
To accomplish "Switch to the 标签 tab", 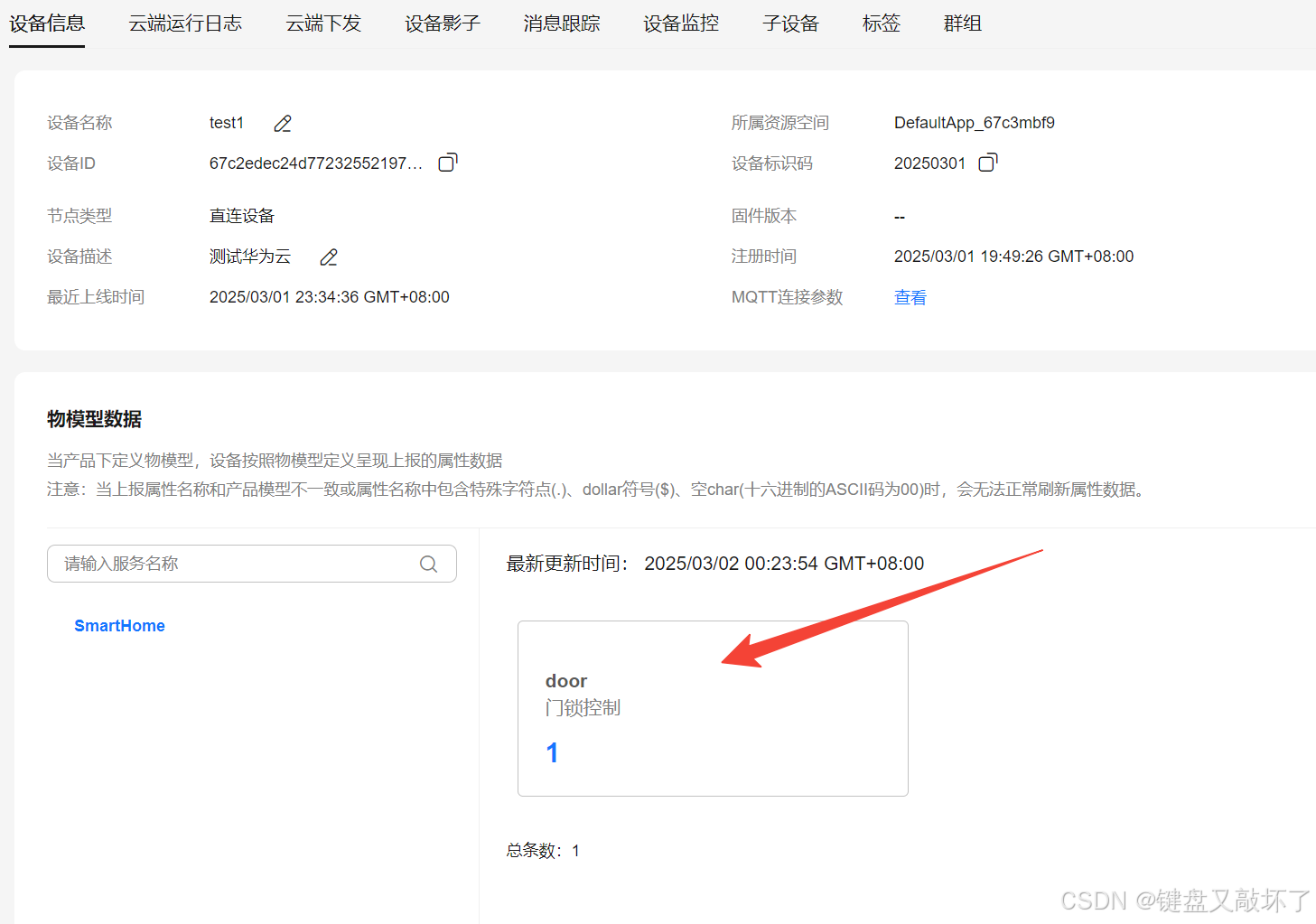I will click(881, 23).
